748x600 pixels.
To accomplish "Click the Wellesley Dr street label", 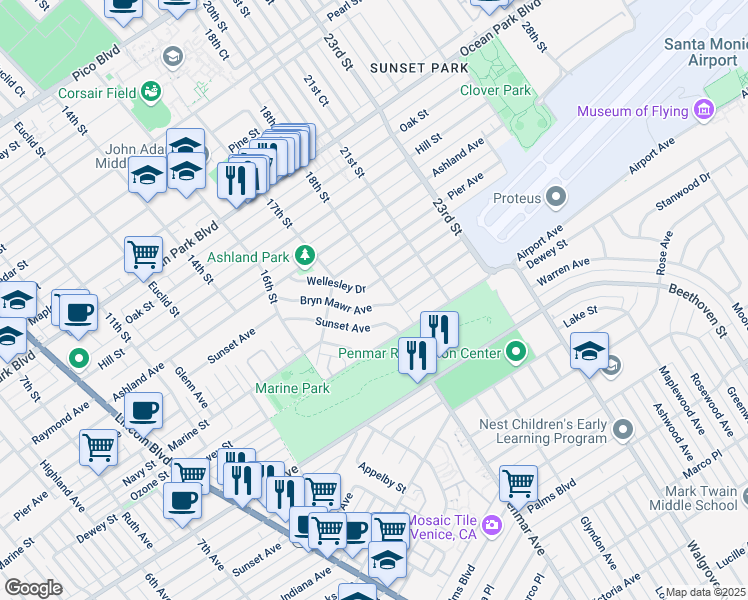I will click(336, 285).
